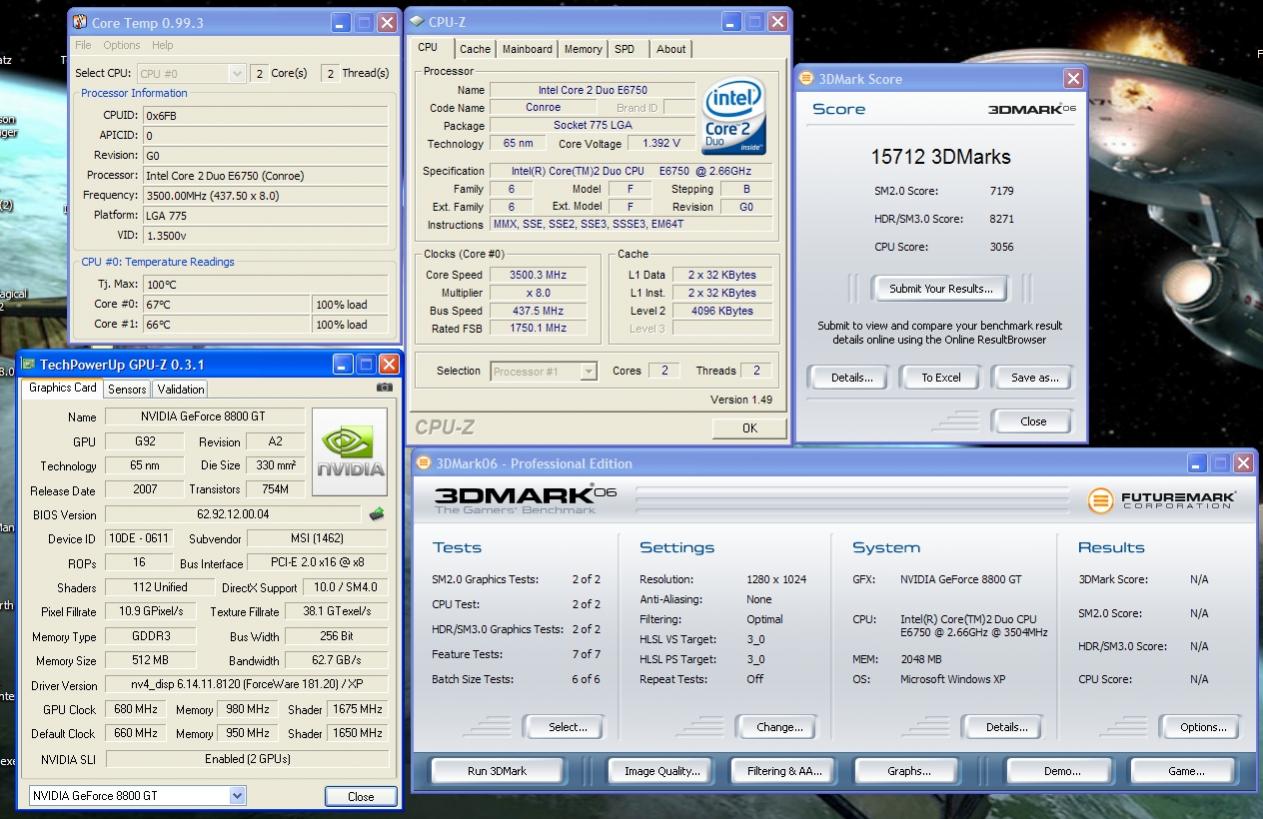Click the Bandwidth 62.7 GB/s field

[x=336, y=661]
